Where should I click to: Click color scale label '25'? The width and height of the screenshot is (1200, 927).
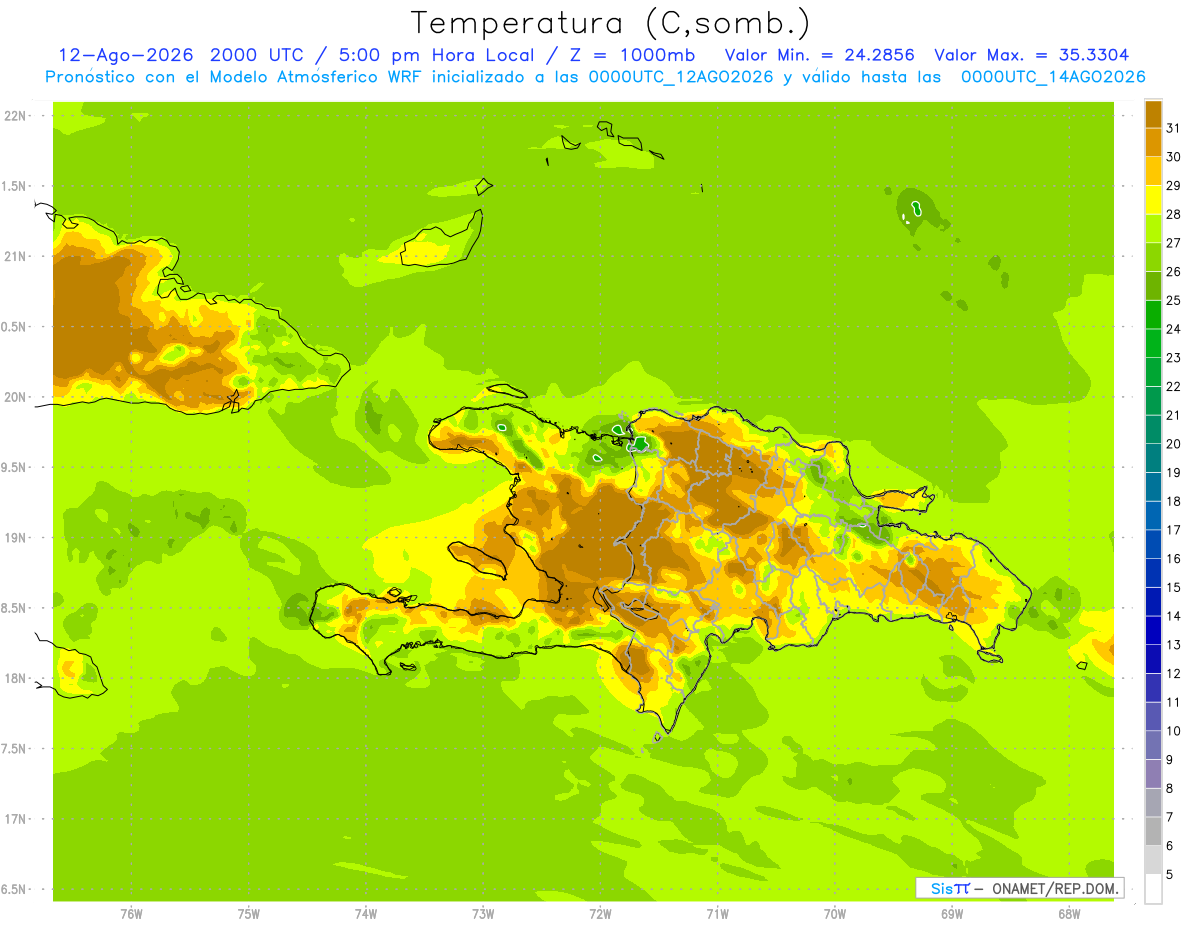[x=1174, y=299]
